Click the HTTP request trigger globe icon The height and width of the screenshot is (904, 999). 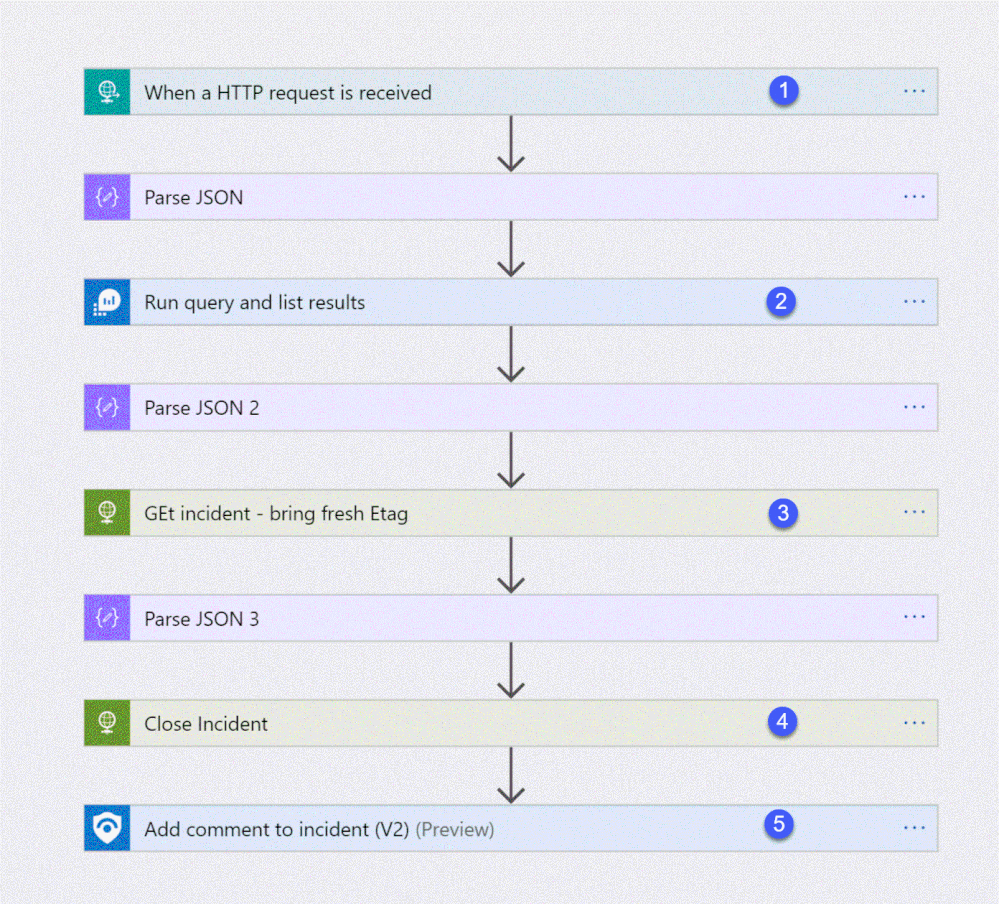pos(107,92)
